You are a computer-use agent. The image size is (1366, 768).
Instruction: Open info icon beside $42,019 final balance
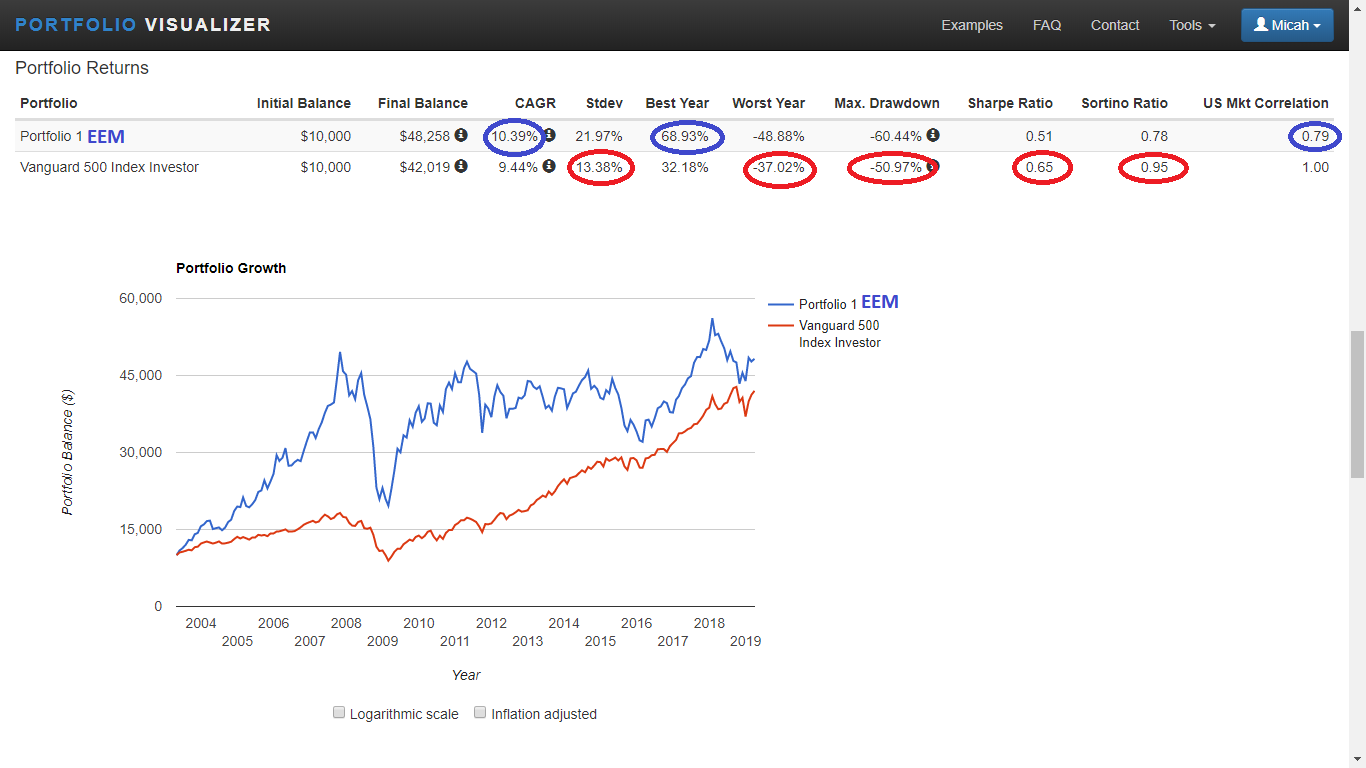[x=461, y=166]
